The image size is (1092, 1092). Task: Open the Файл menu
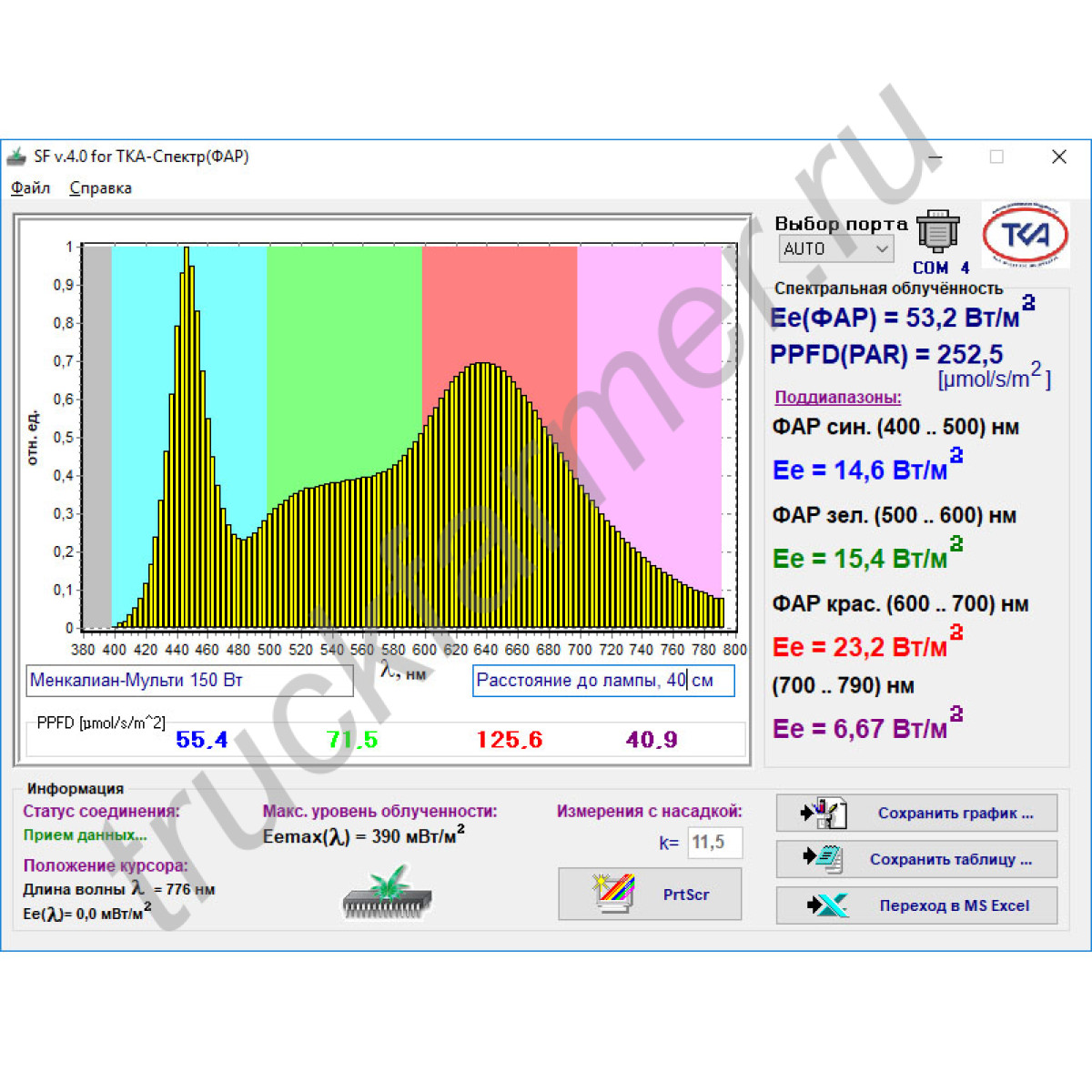point(30,188)
